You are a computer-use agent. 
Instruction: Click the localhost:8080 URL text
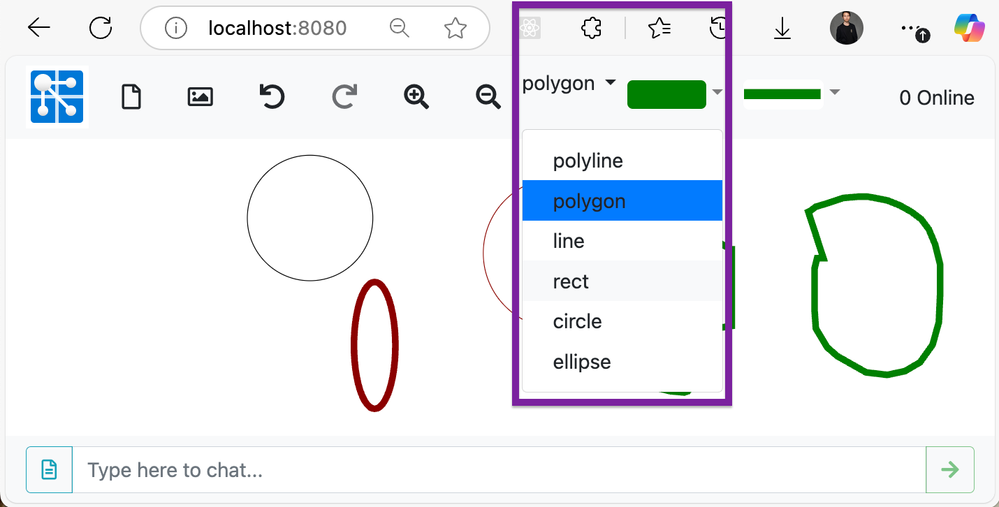pyautogui.click(x=277, y=28)
